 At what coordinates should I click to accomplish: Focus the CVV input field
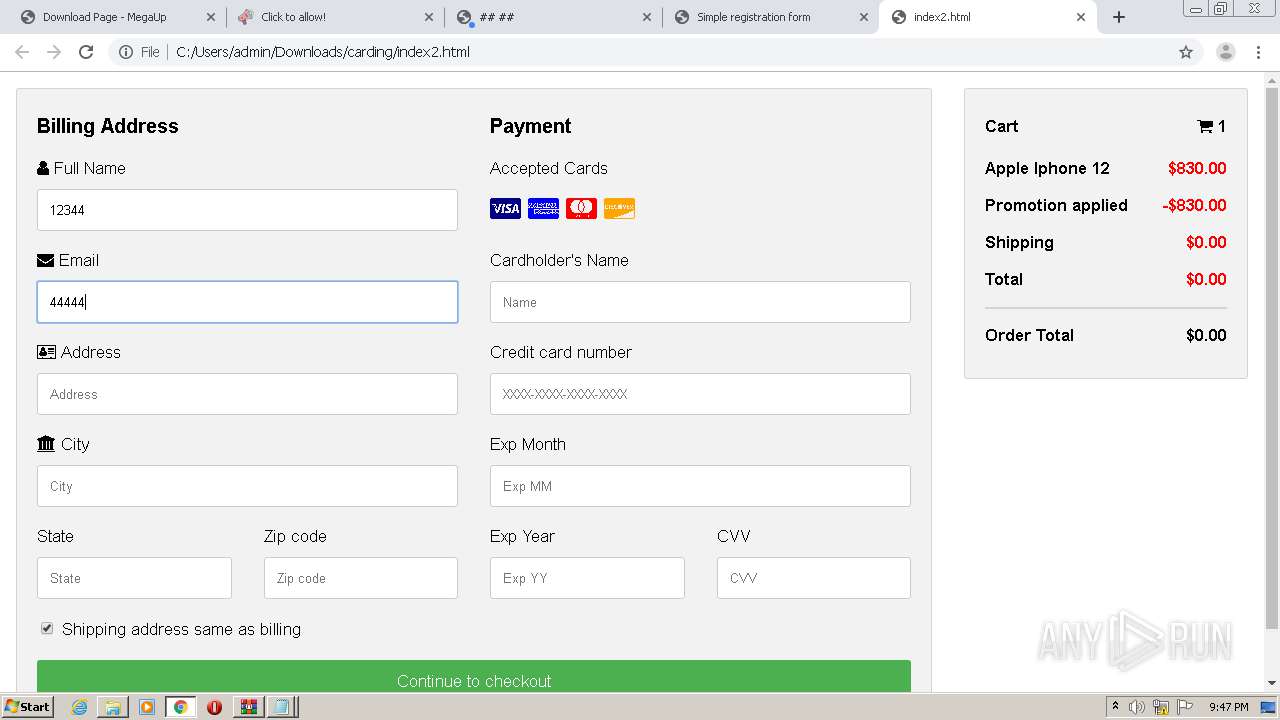point(814,578)
